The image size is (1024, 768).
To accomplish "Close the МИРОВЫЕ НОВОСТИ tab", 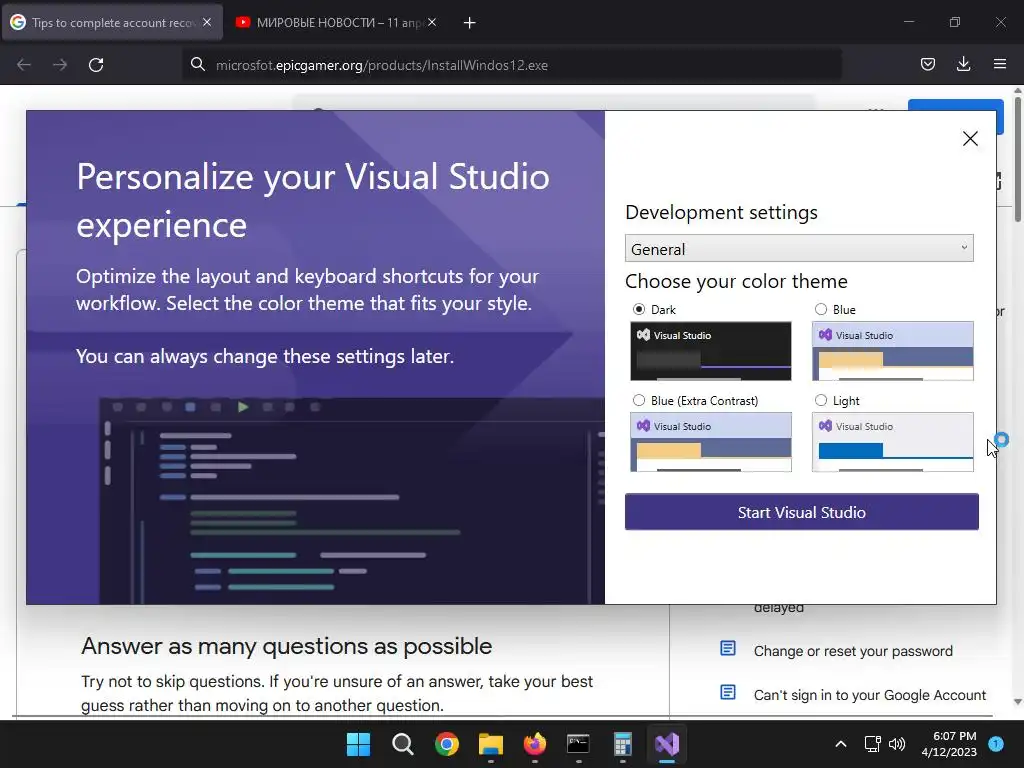I will click(432, 22).
